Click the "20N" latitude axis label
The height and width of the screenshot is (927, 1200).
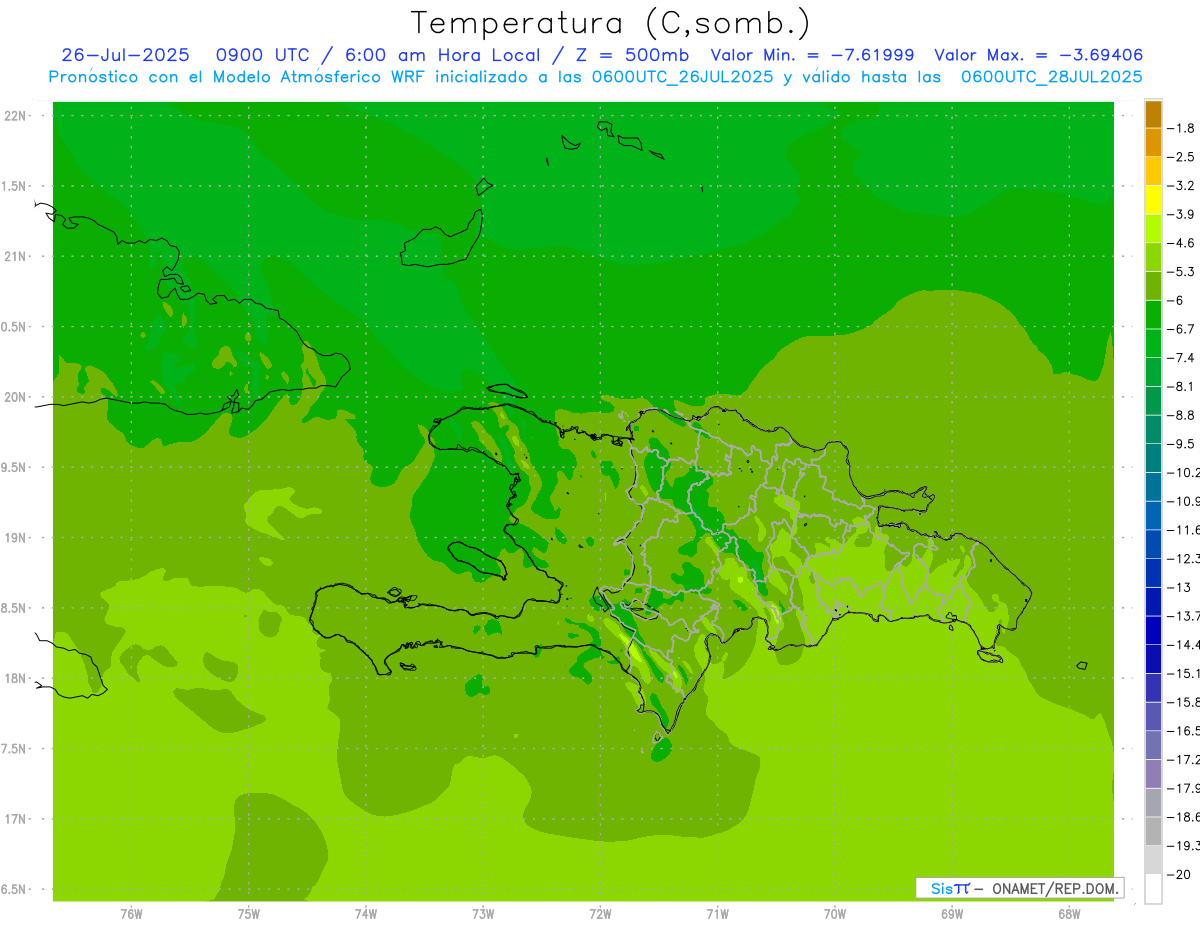point(16,397)
